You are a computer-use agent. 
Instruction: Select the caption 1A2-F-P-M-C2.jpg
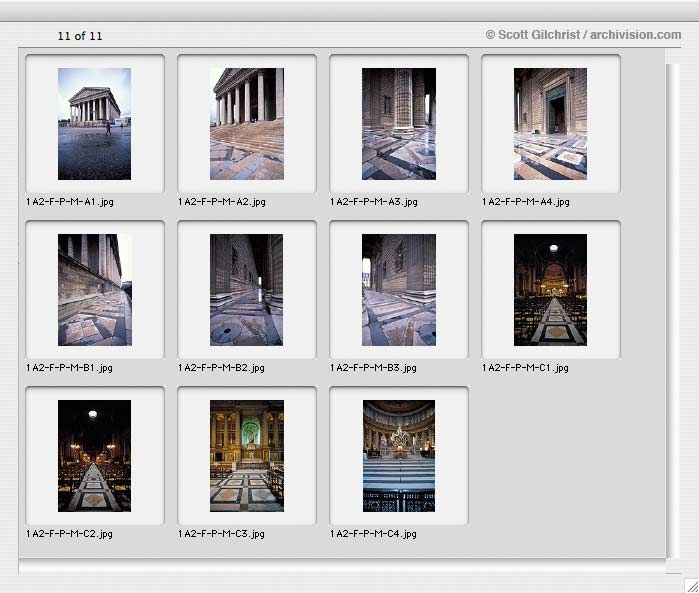(70, 534)
